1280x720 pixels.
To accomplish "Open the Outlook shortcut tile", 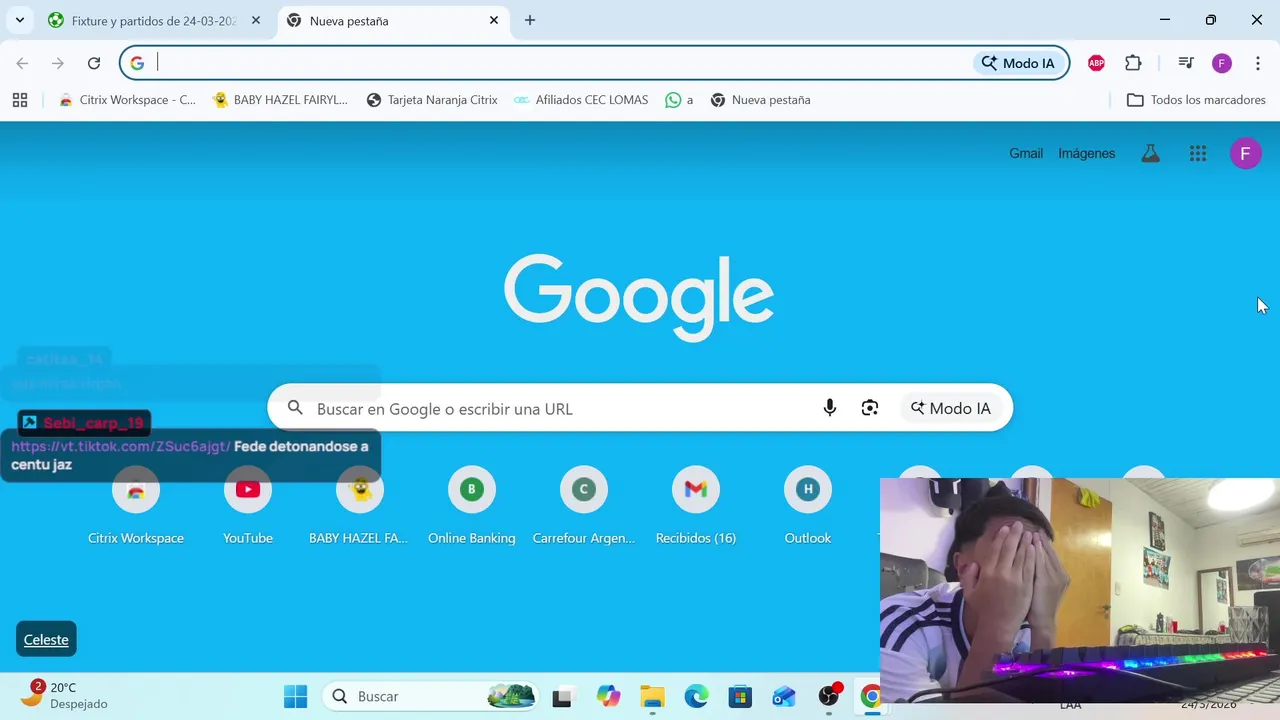I will click(x=808, y=506).
